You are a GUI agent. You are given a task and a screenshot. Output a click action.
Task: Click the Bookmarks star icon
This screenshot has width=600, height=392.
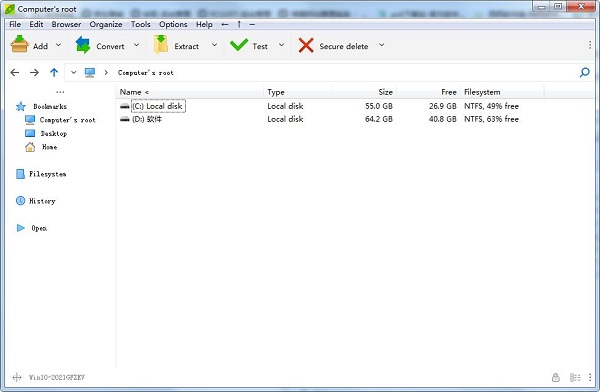21,106
